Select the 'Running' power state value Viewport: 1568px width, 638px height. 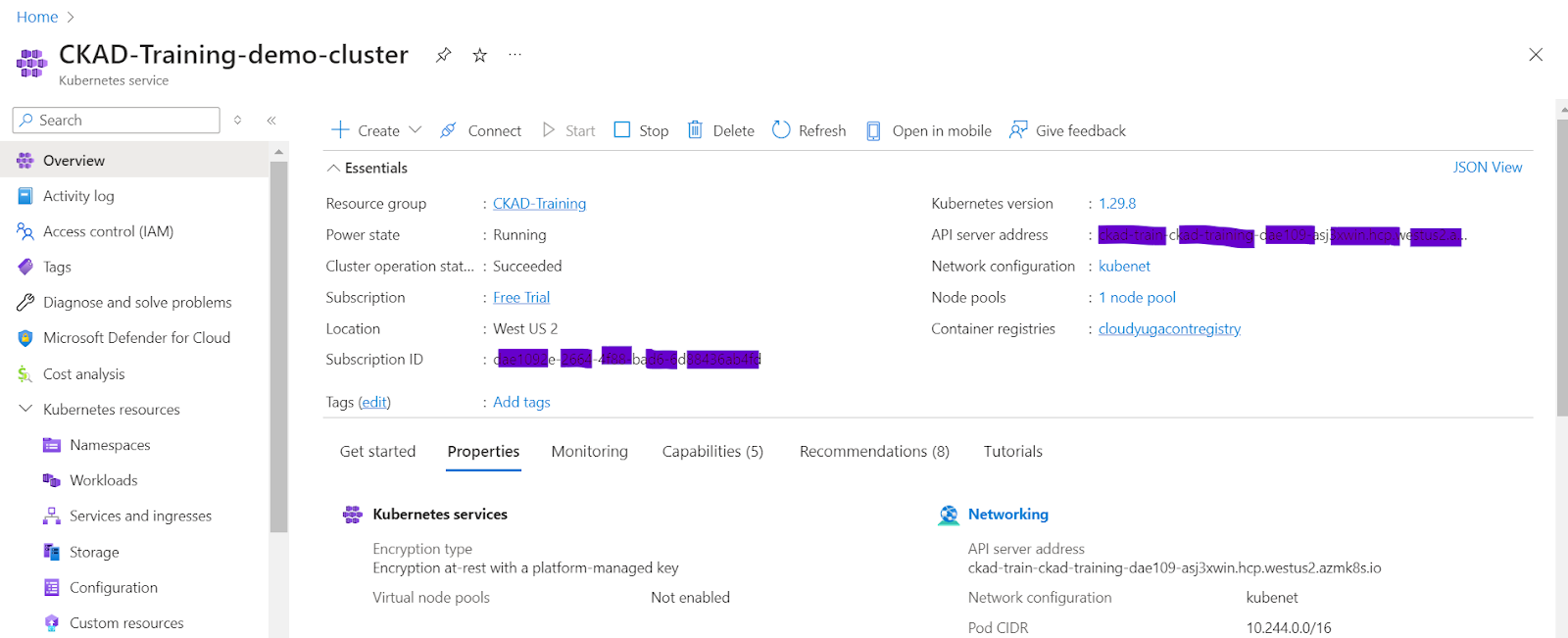pos(519,234)
